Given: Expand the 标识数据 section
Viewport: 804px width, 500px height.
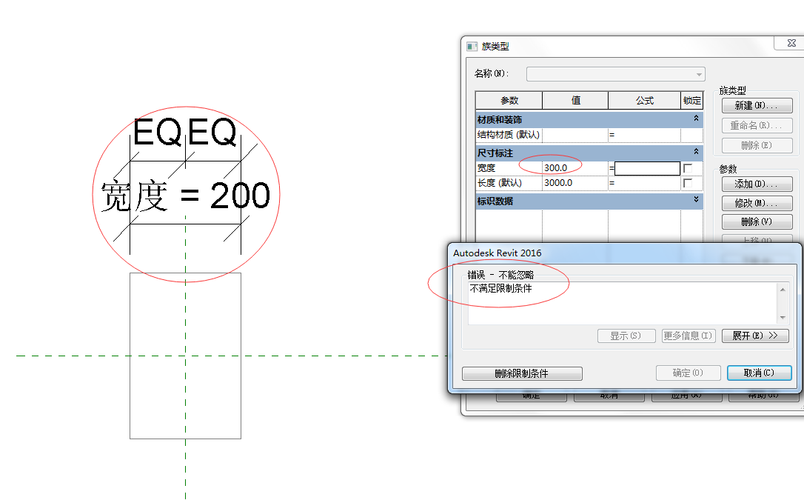Looking at the screenshot, I should (x=696, y=199).
